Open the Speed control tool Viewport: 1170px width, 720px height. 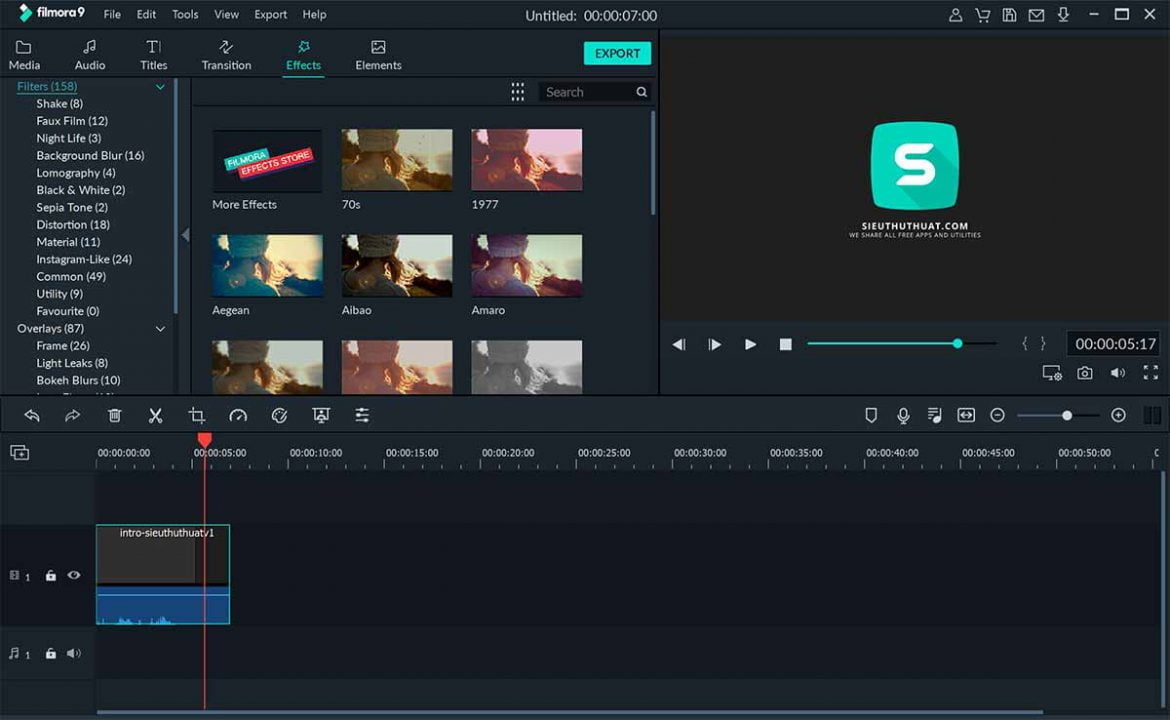click(x=238, y=414)
